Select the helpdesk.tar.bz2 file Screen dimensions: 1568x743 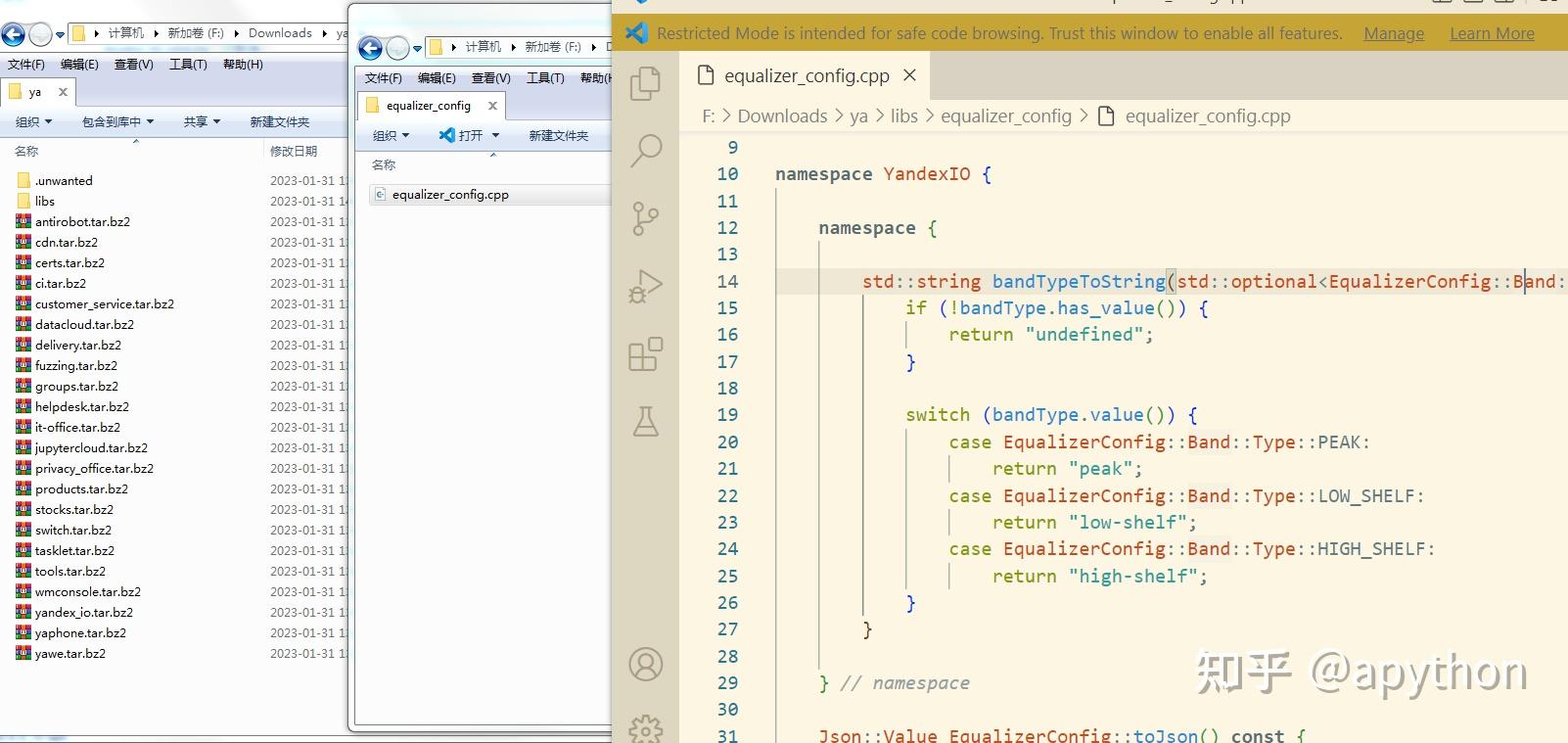pos(82,406)
